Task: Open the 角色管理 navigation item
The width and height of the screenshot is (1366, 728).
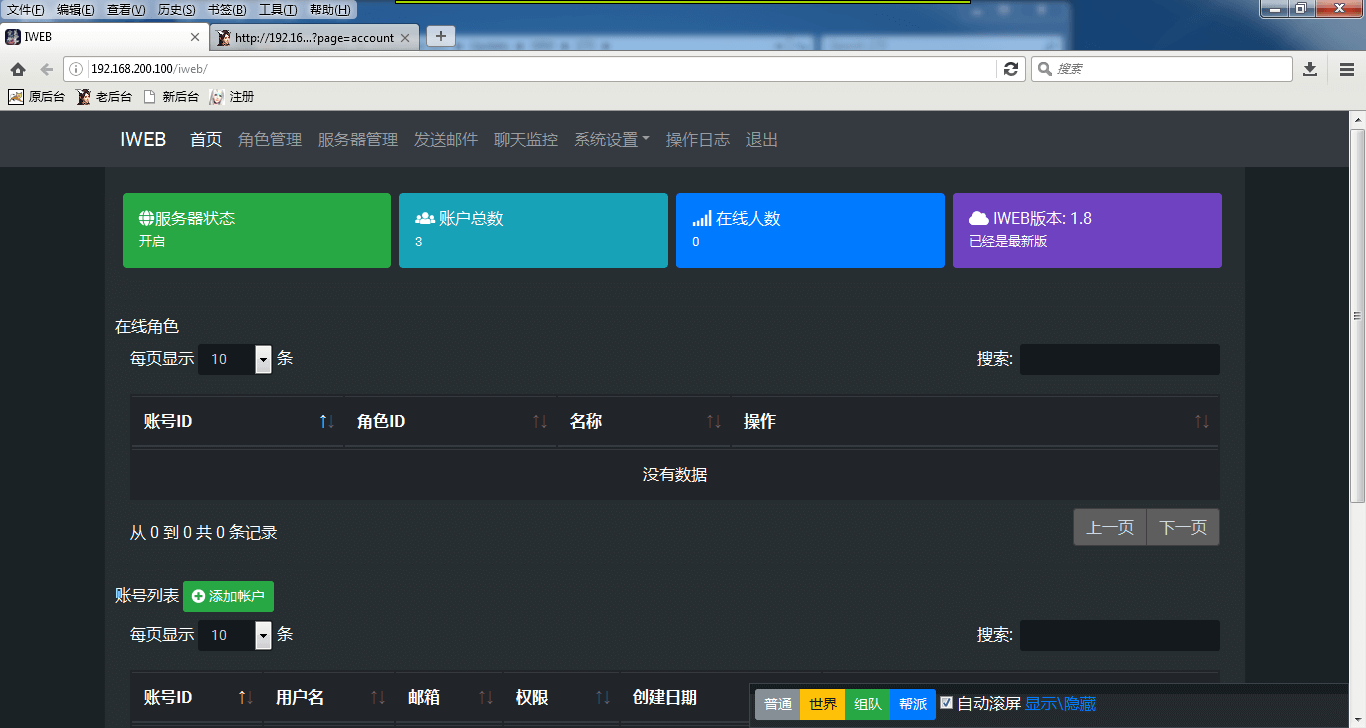Action: [x=270, y=140]
